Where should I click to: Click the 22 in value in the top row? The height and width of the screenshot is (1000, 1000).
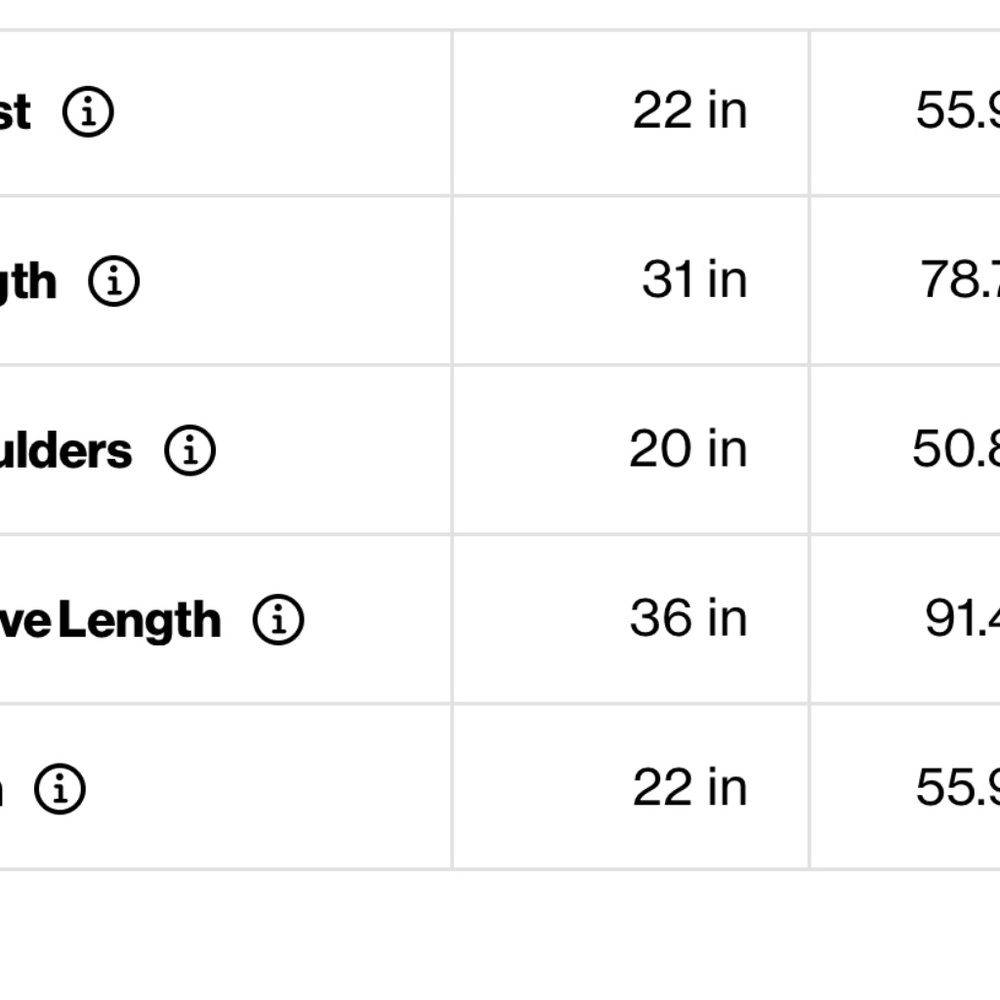tap(689, 110)
